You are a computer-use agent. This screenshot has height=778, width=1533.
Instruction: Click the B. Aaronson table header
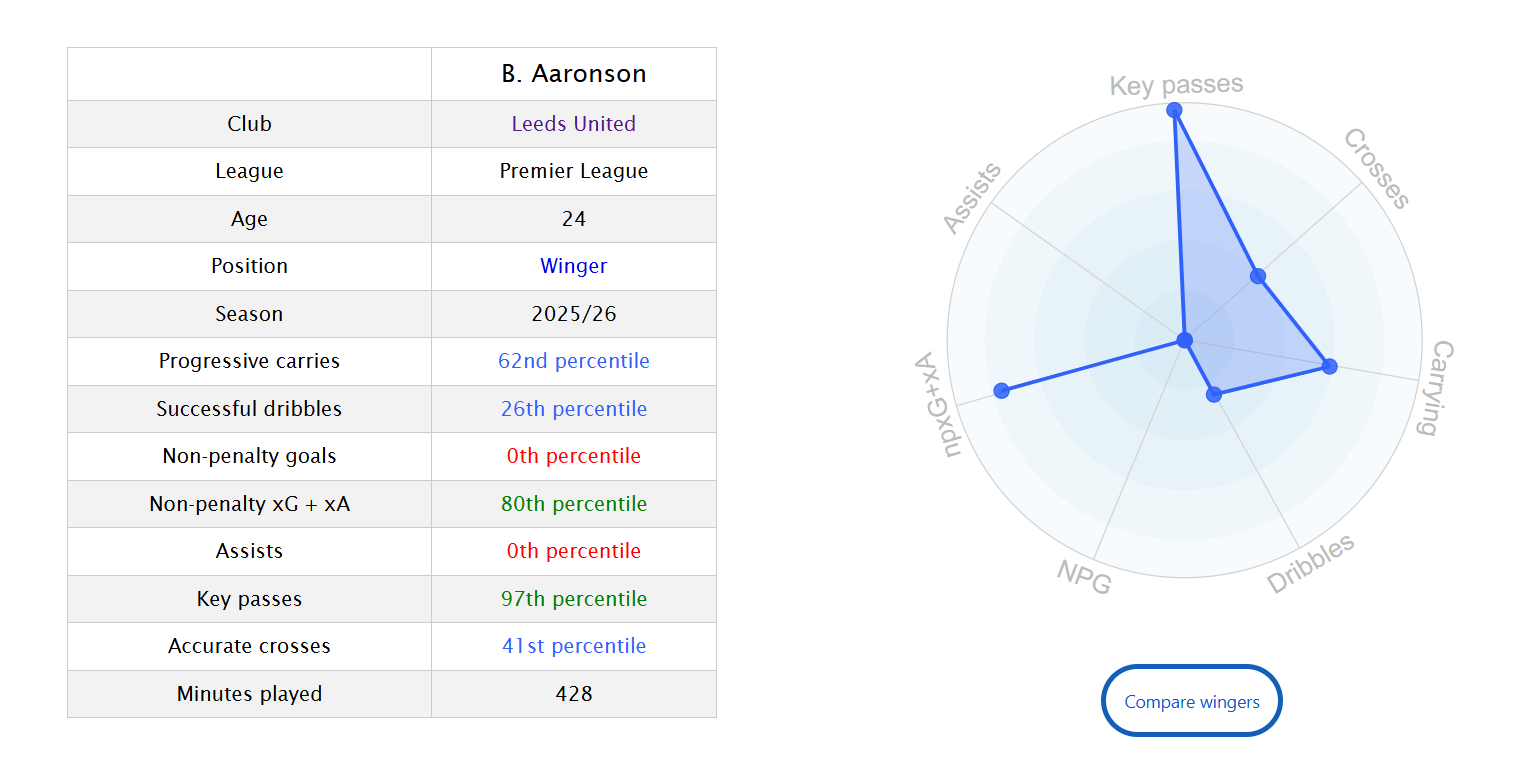click(x=573, y=74)
